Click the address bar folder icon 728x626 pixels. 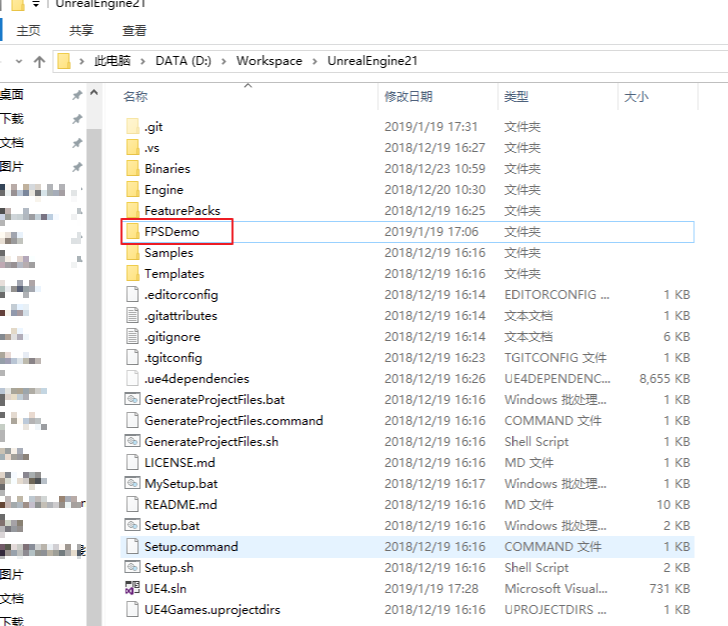[x=64, y=61]
